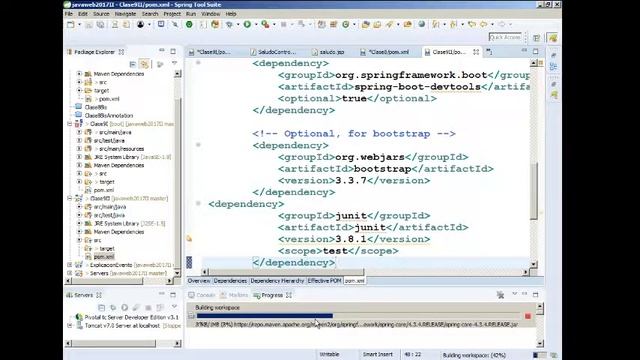The width and height of the screenshot is (640, 360).
Task: Toggle Link with Editor in Package Explorer
Action: coord(144,64)
